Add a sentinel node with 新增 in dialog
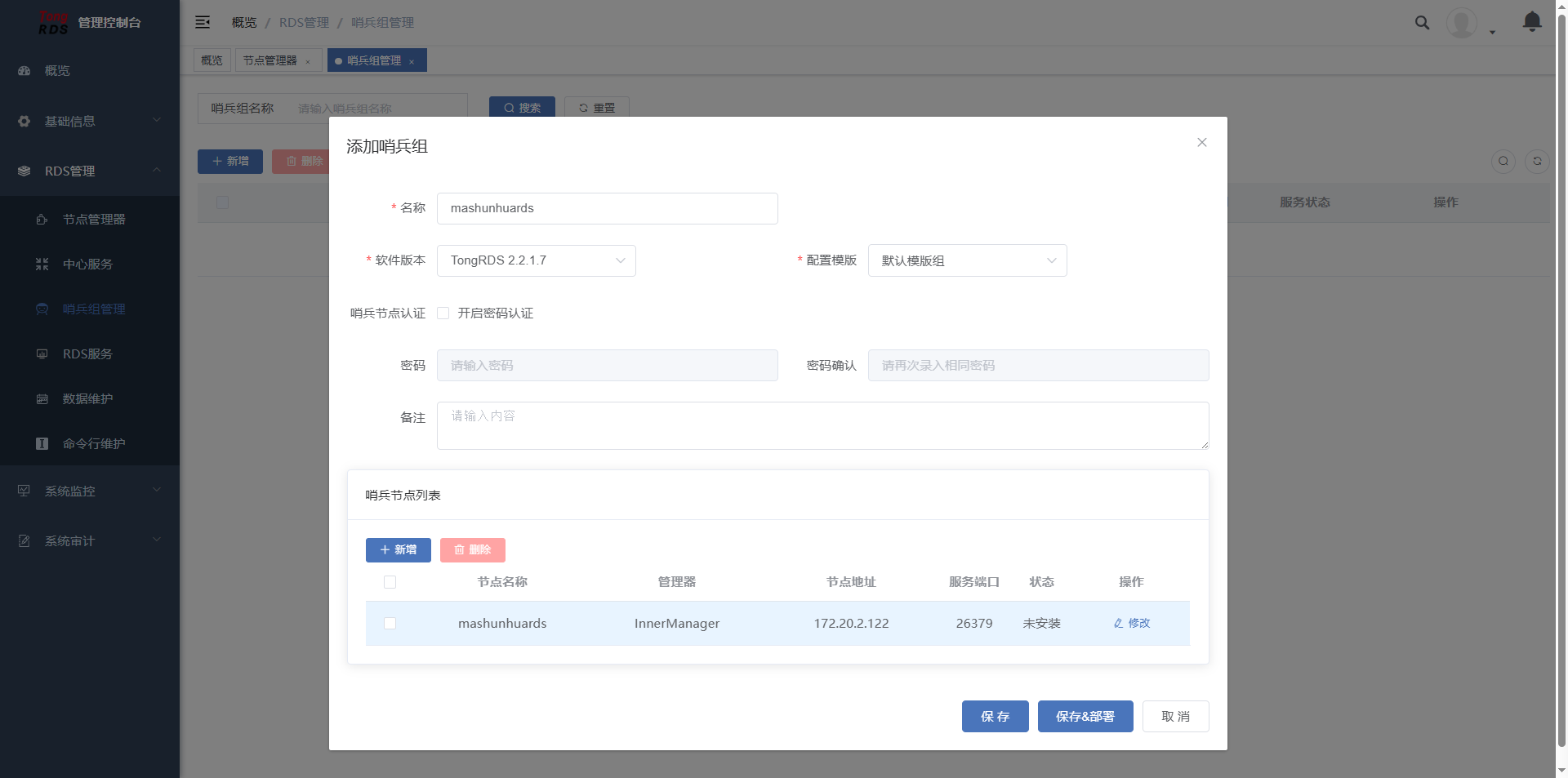 (x=399, y=550)
